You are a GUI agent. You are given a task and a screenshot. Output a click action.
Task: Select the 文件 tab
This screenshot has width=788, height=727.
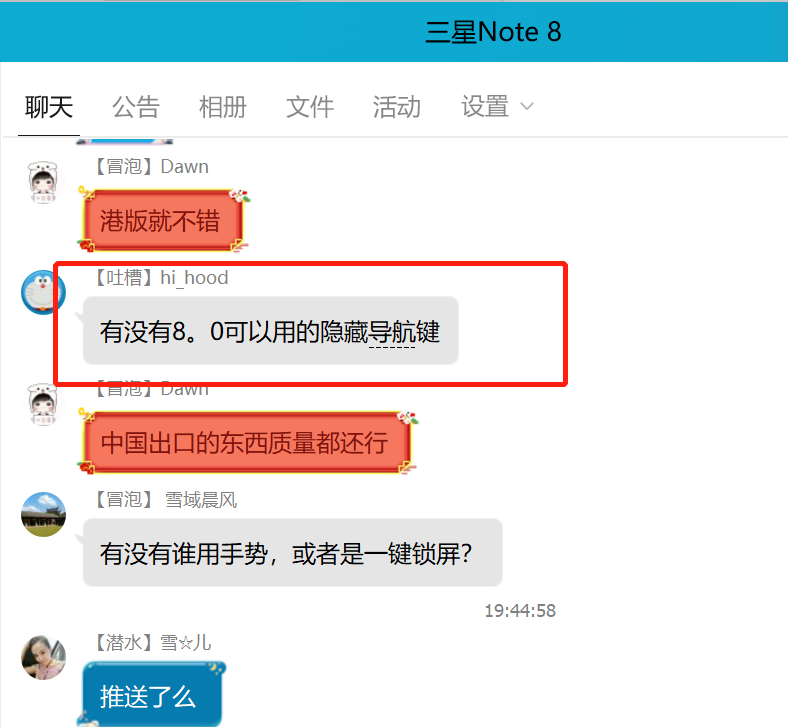310,107
